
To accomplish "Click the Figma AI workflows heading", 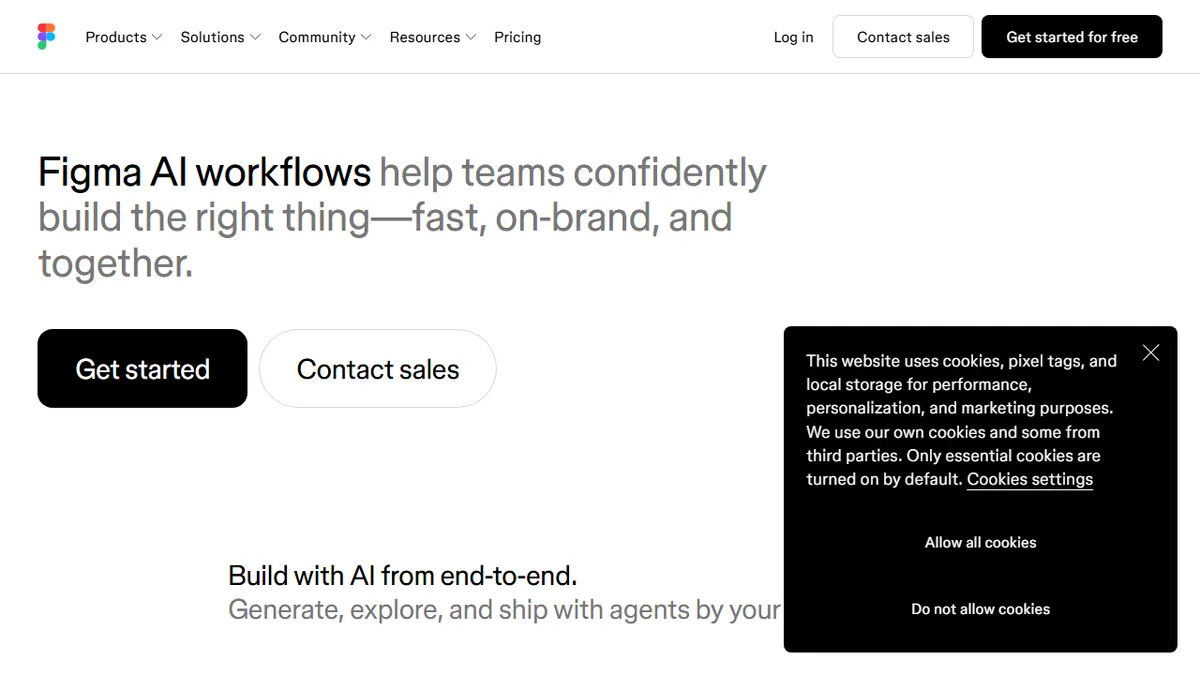I will (x=204, y=172).
